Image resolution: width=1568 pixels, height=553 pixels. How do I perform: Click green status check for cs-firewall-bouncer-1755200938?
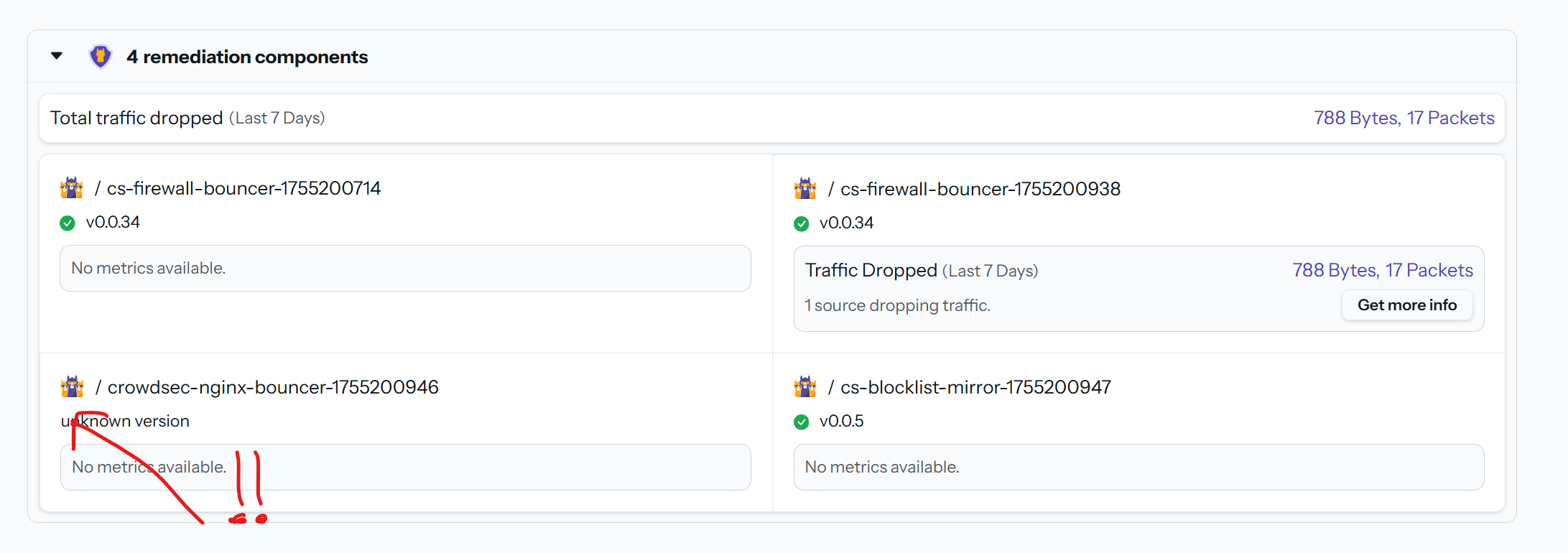pos(802,224)
